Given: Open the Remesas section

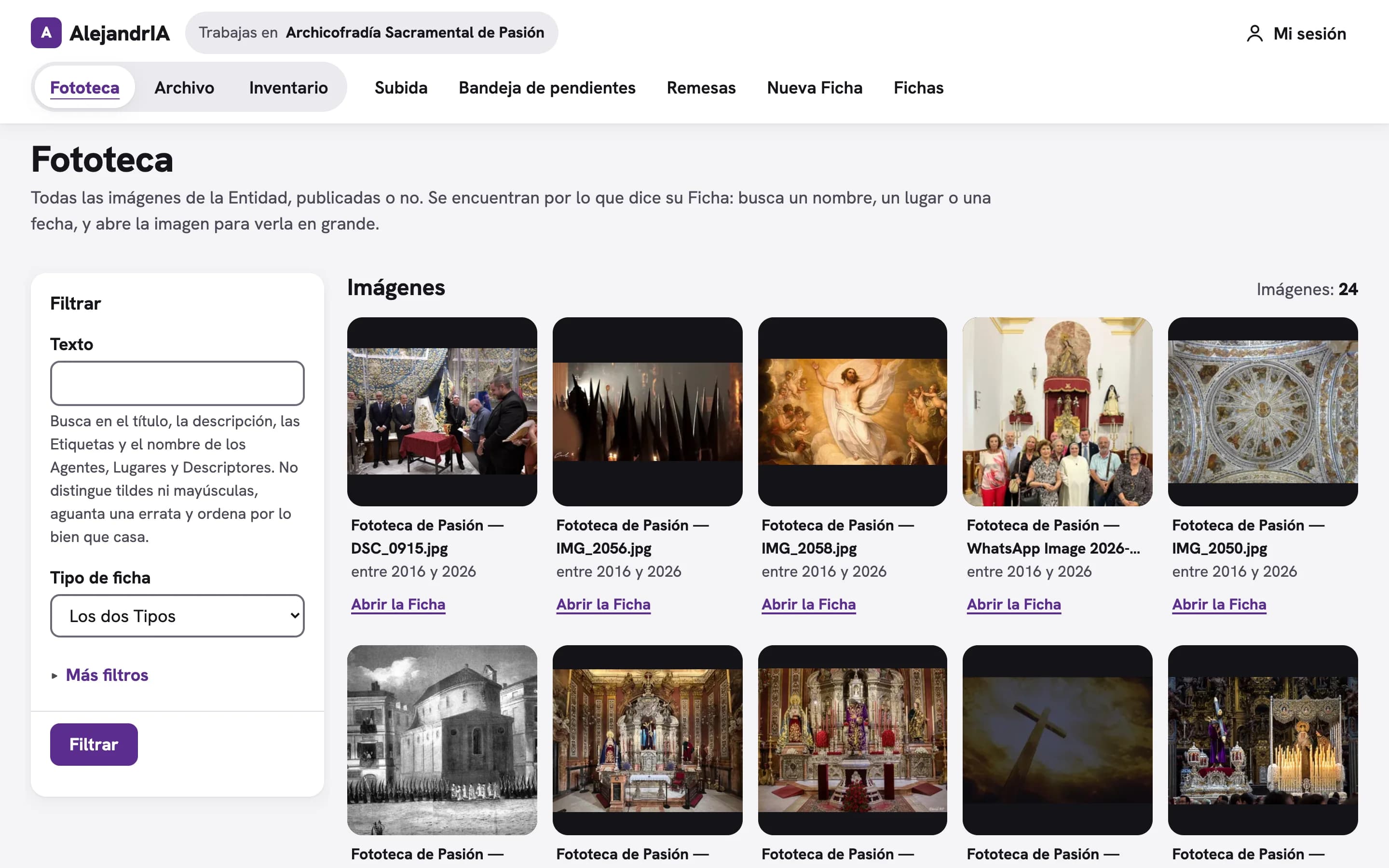Looking at the screenshot, I should 701,87.
